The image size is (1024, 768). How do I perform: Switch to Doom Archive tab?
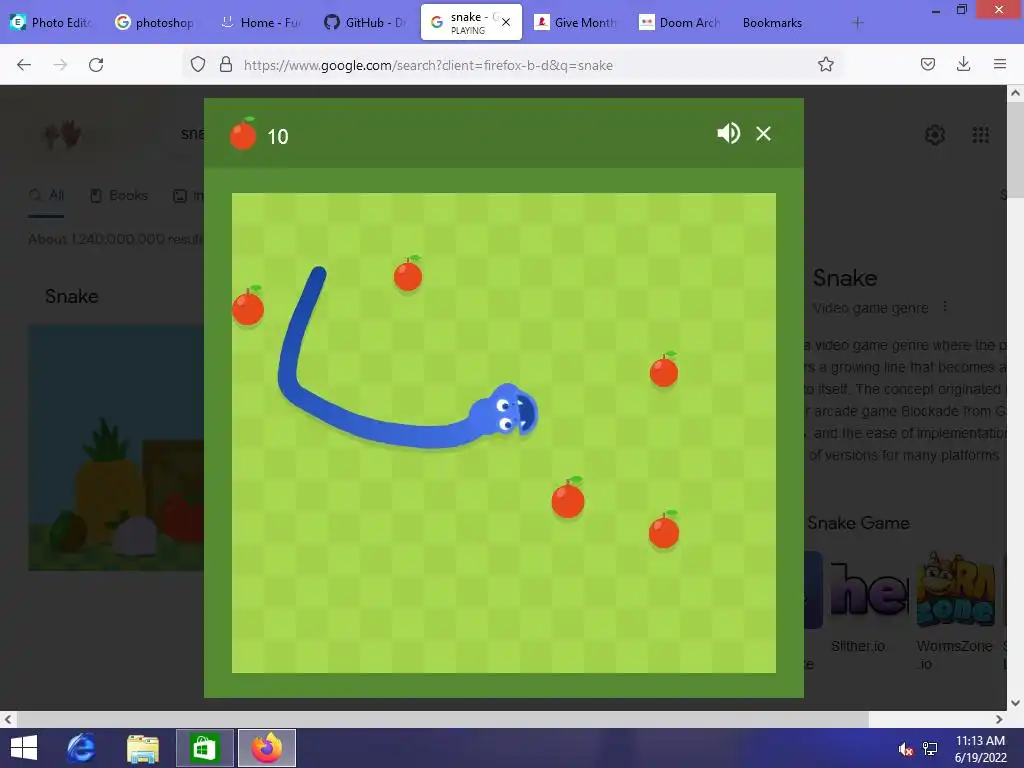pyautogui.click(x=680, y=22)
